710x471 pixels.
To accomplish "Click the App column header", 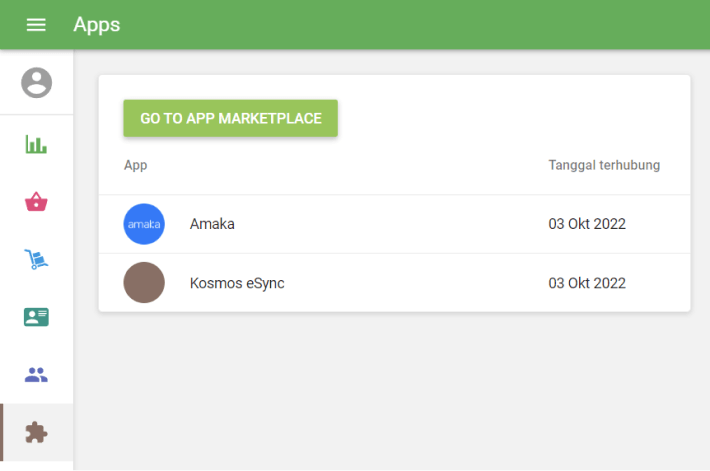I will (135, 165).
